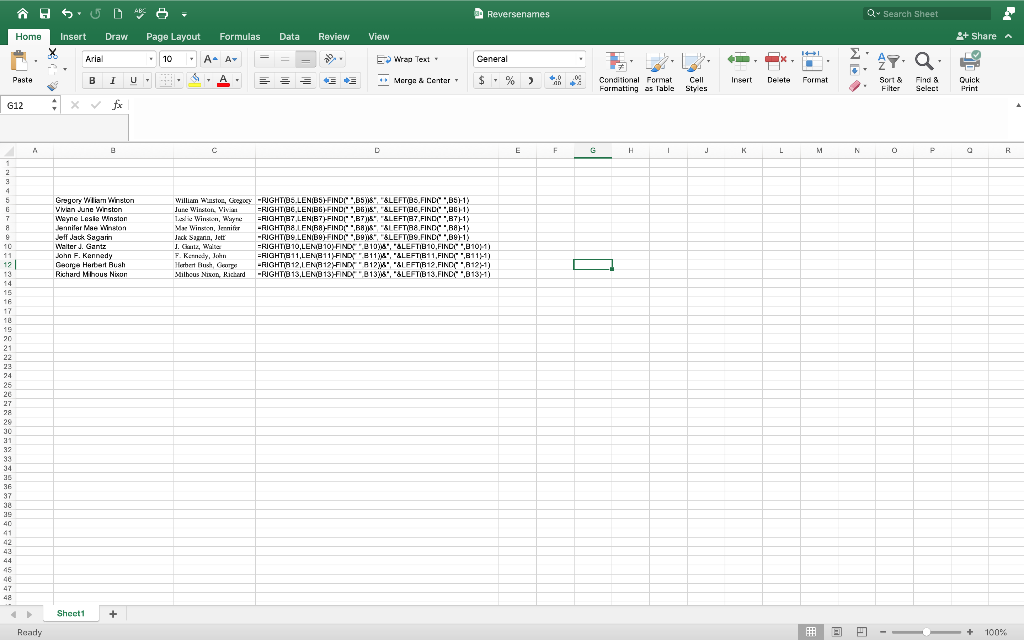The height and width of the screenshot is (640, 1024).
Task: Open the font size dropdown
Action: tap(191, 60)
